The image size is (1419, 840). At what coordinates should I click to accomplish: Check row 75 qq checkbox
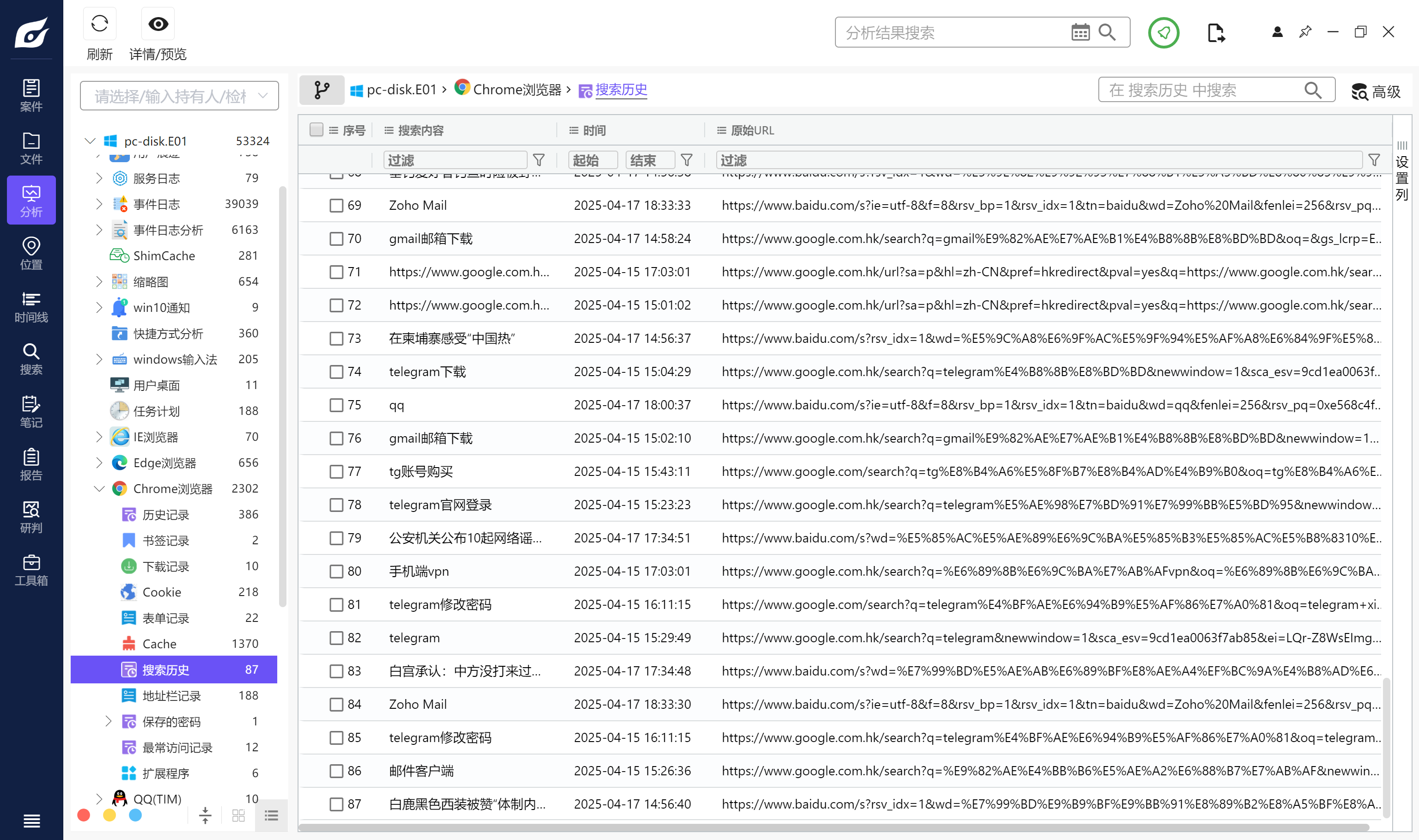coord(336,405)
